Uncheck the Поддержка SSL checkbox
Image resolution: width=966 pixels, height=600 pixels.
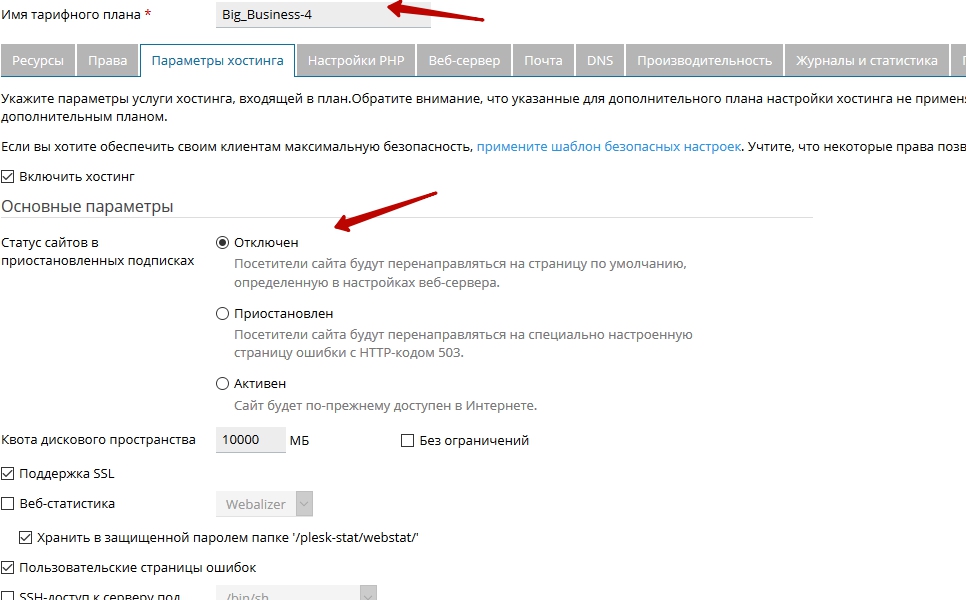click(x=9, y=473)
